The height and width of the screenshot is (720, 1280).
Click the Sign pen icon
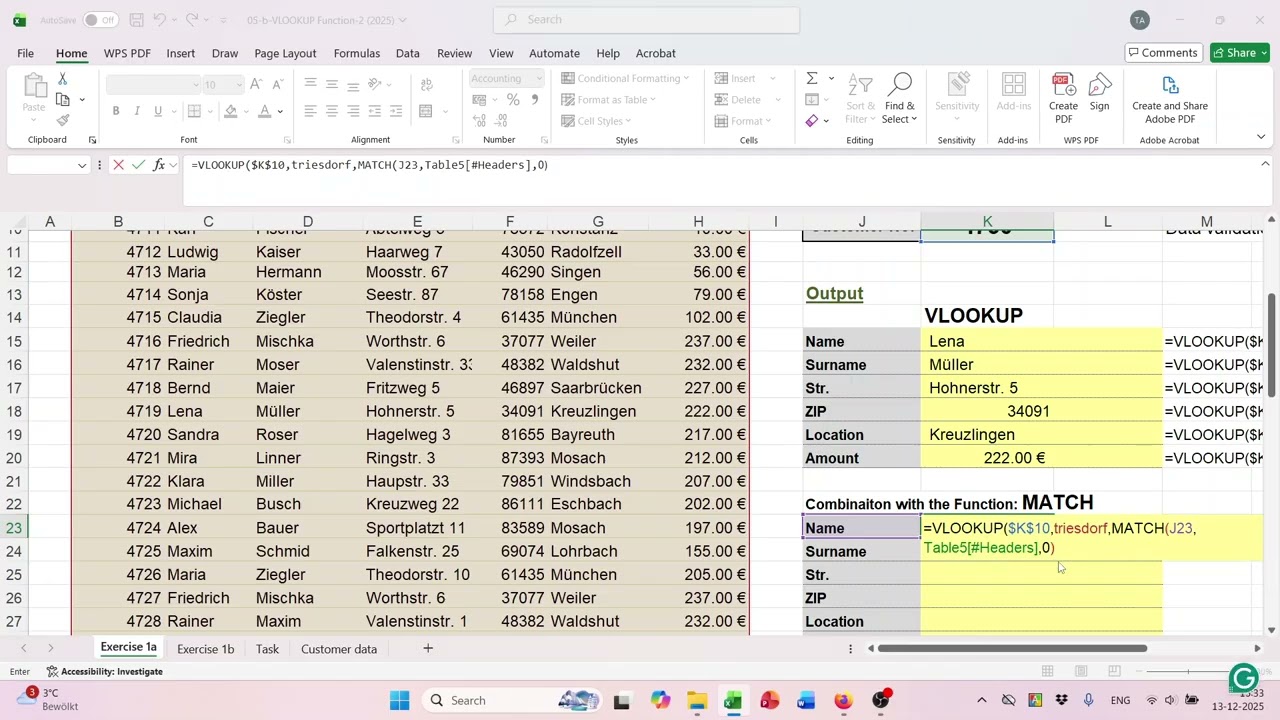(1100, 92)
